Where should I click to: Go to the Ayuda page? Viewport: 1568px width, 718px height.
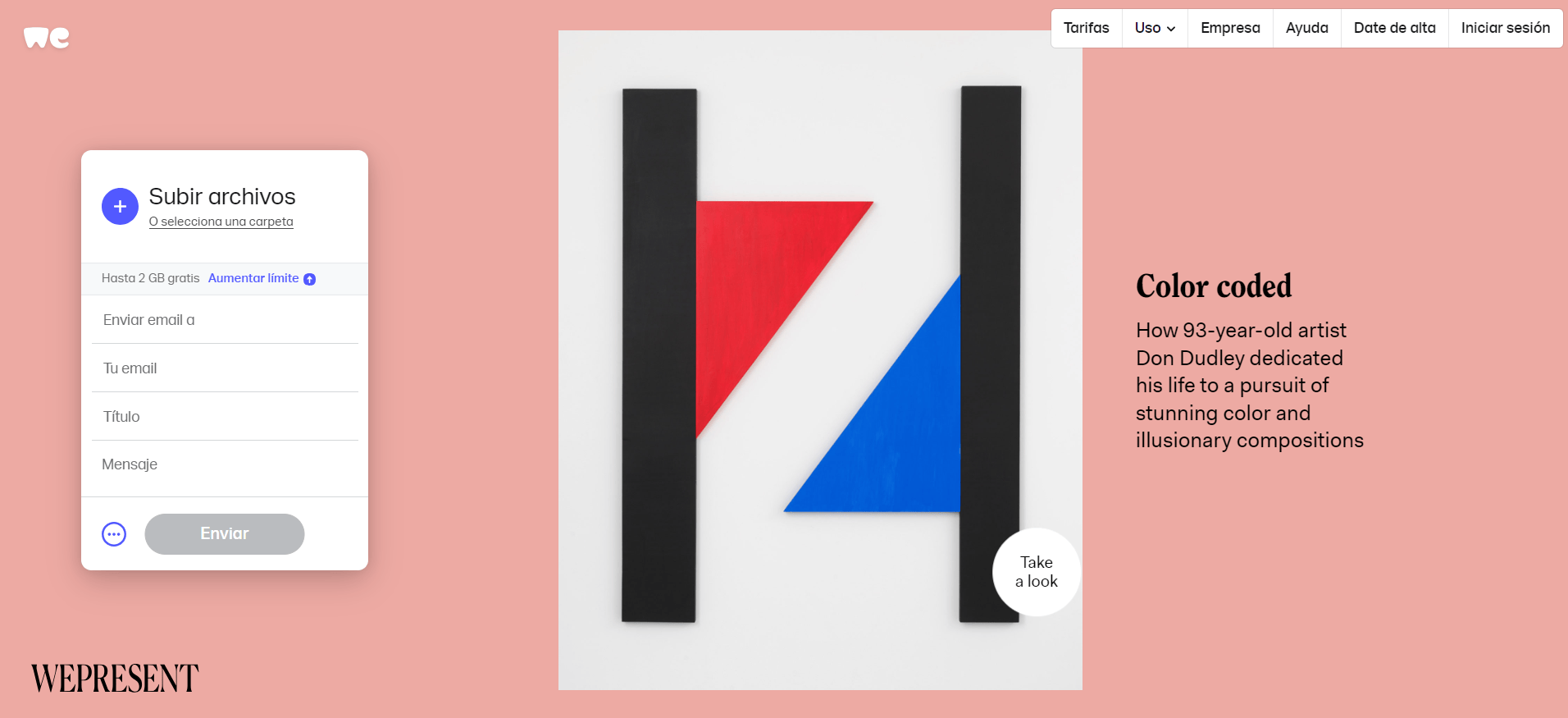pos(1306,28)
